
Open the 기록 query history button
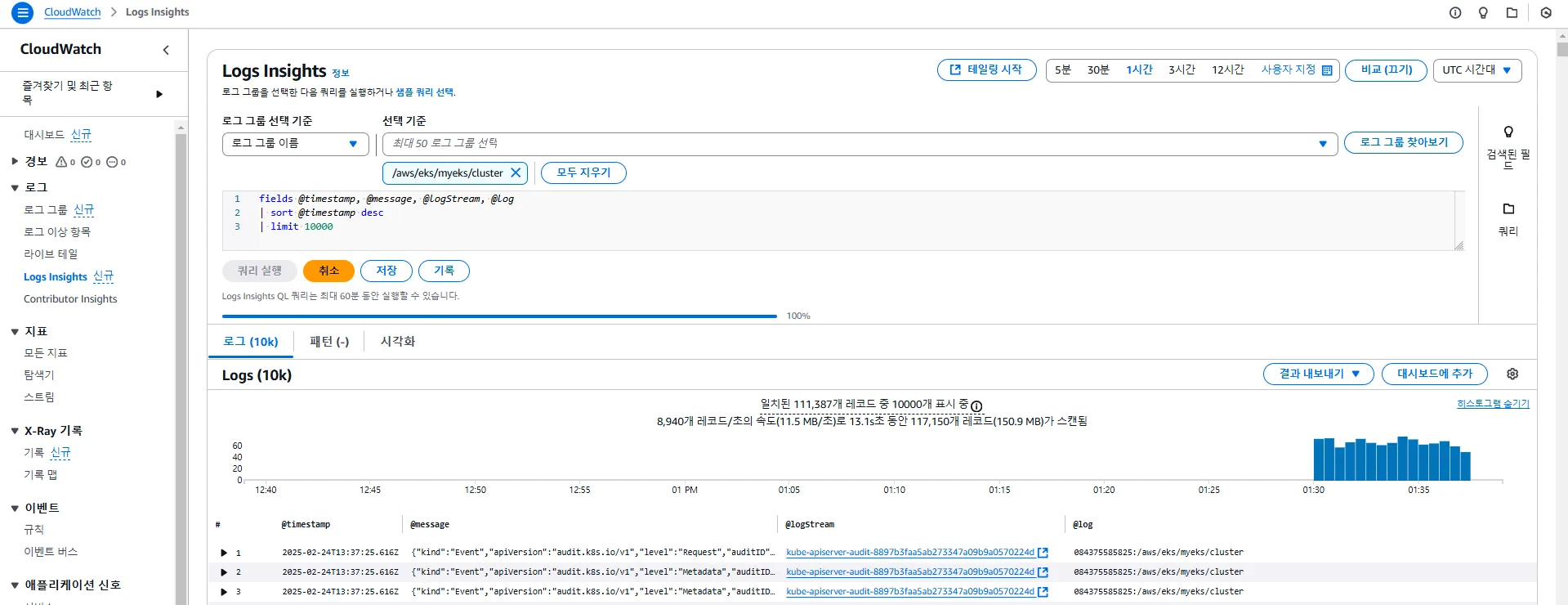click(444, 271)
